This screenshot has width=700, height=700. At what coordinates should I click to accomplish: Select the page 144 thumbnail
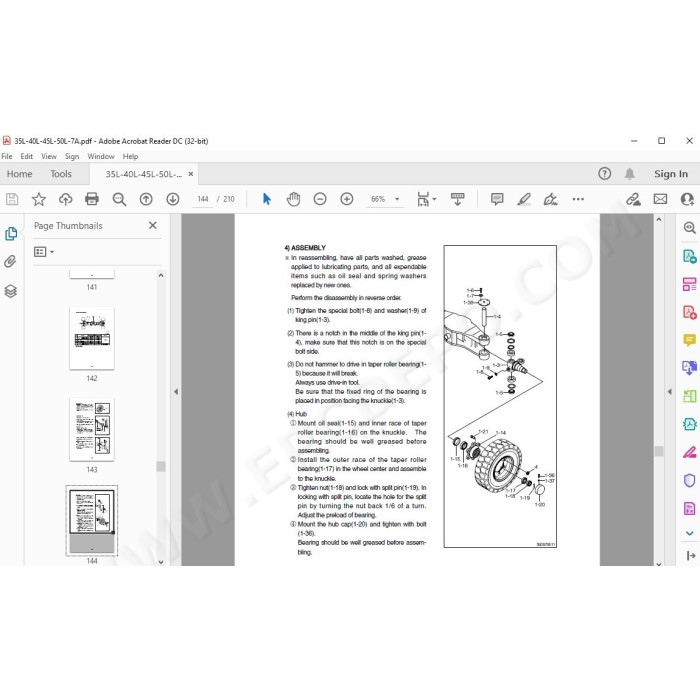(x=92, y=521)
